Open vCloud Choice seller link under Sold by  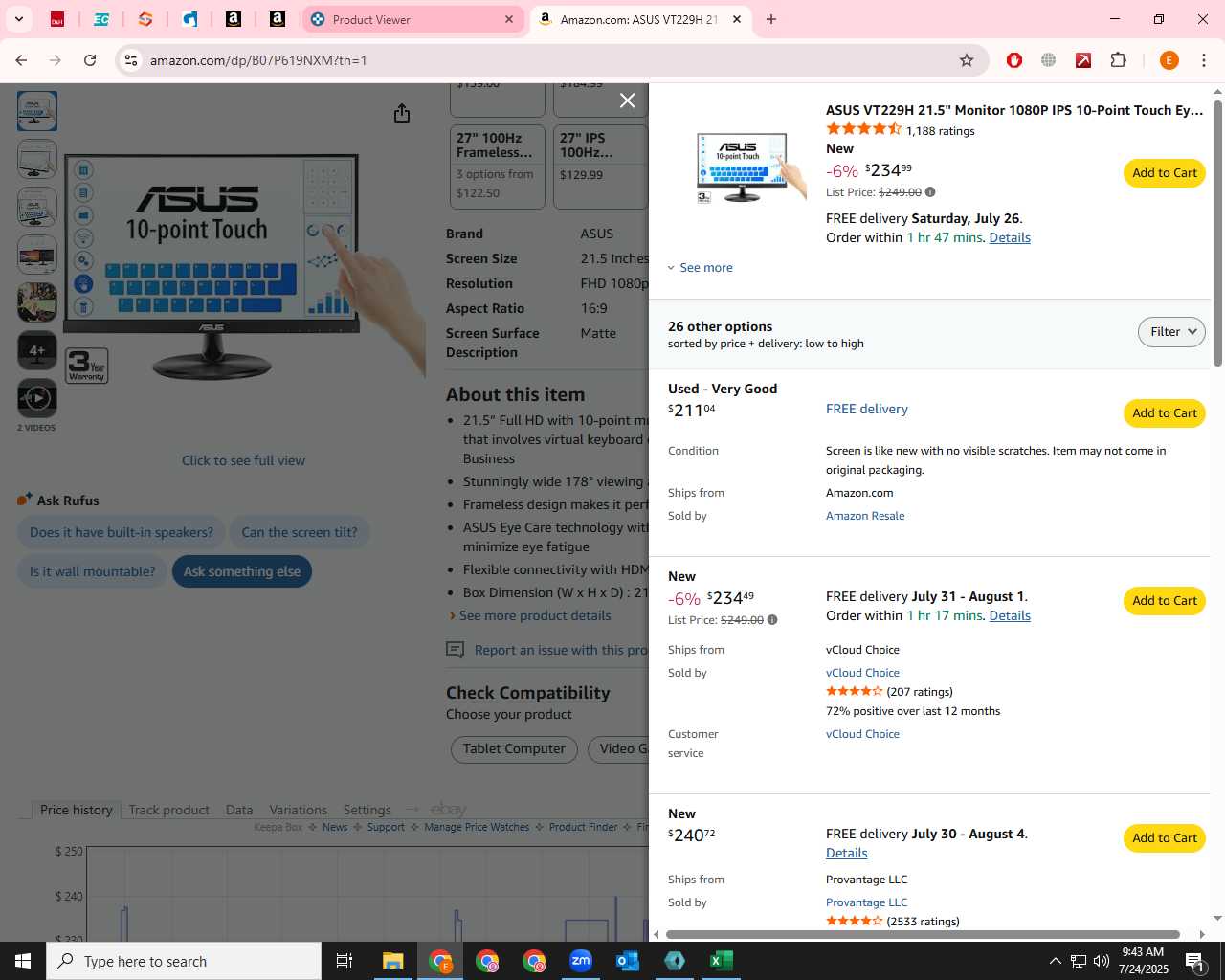(x=862, y=673)
